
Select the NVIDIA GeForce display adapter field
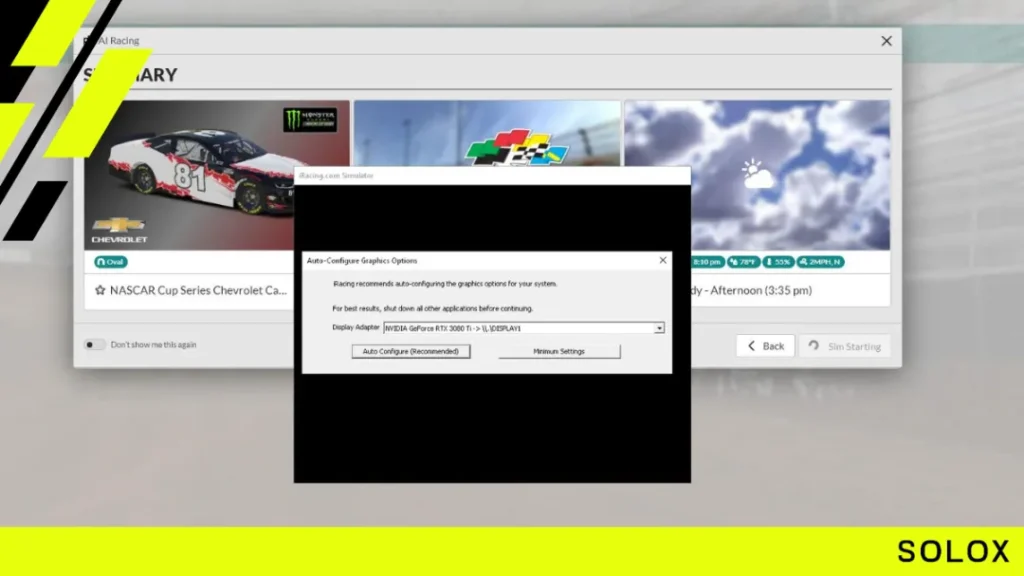tap(524, 328)
